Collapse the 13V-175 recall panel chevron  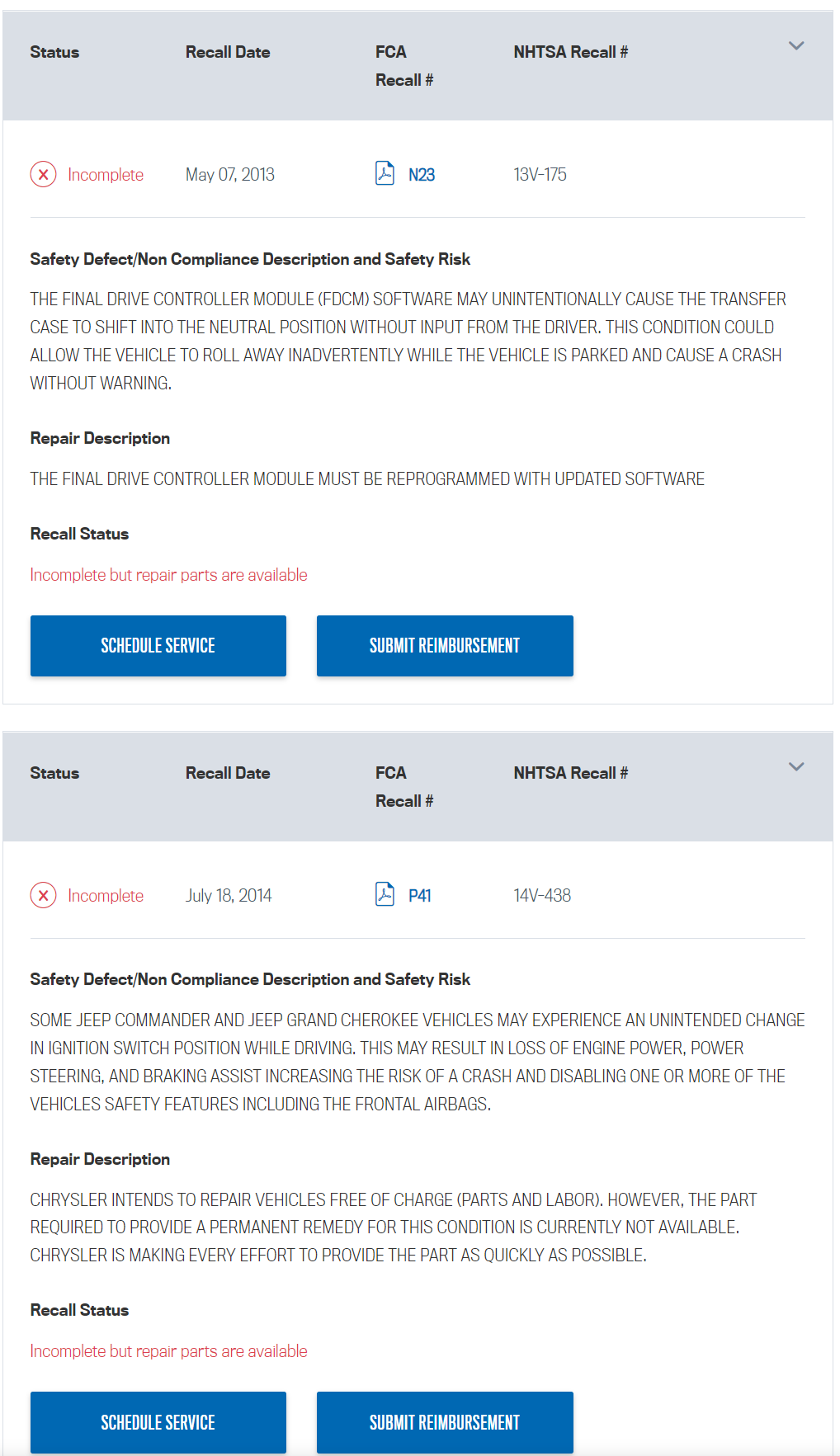pos(796,45)
